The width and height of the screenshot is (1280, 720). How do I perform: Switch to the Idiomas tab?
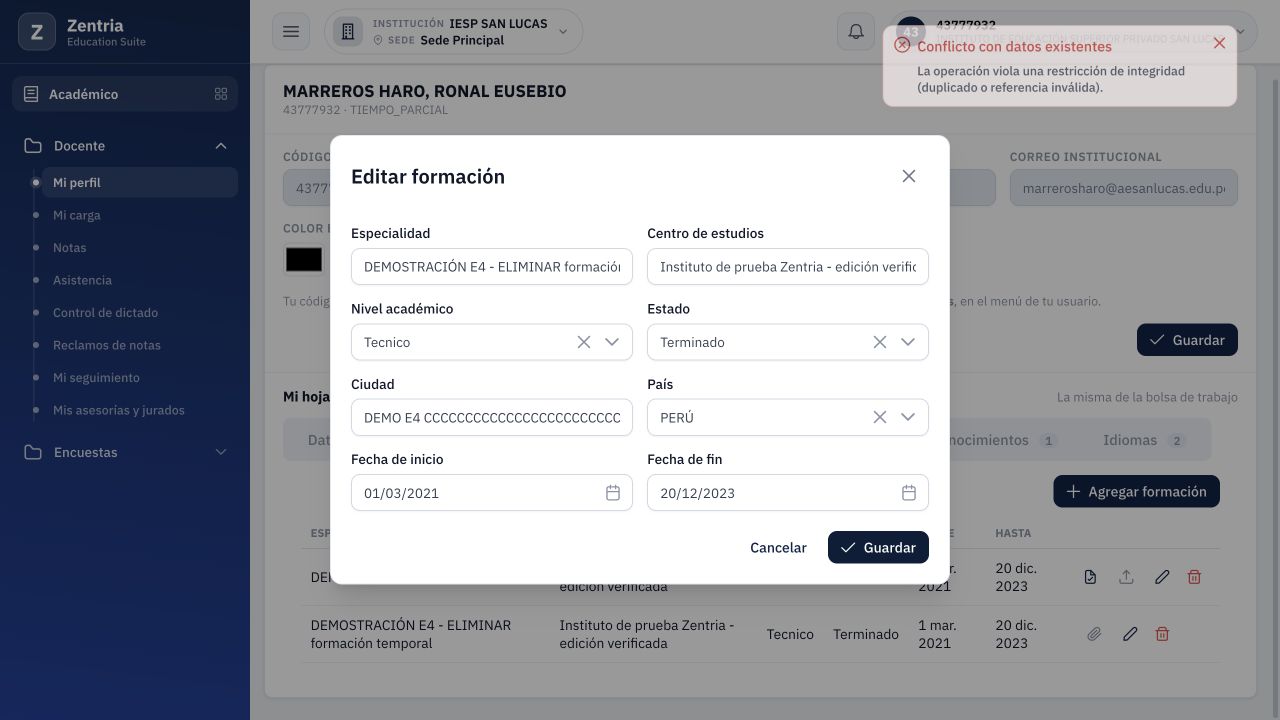(x=1143, y=440)
